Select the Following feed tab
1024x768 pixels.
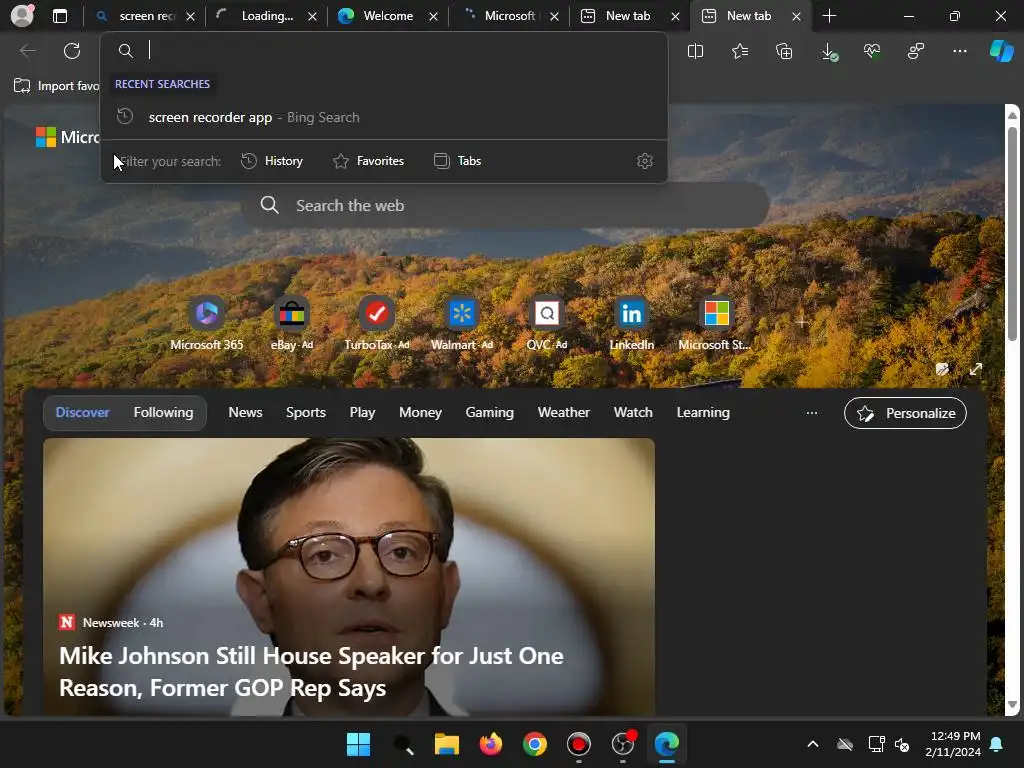pyautogui.click(x=163, y=413)
